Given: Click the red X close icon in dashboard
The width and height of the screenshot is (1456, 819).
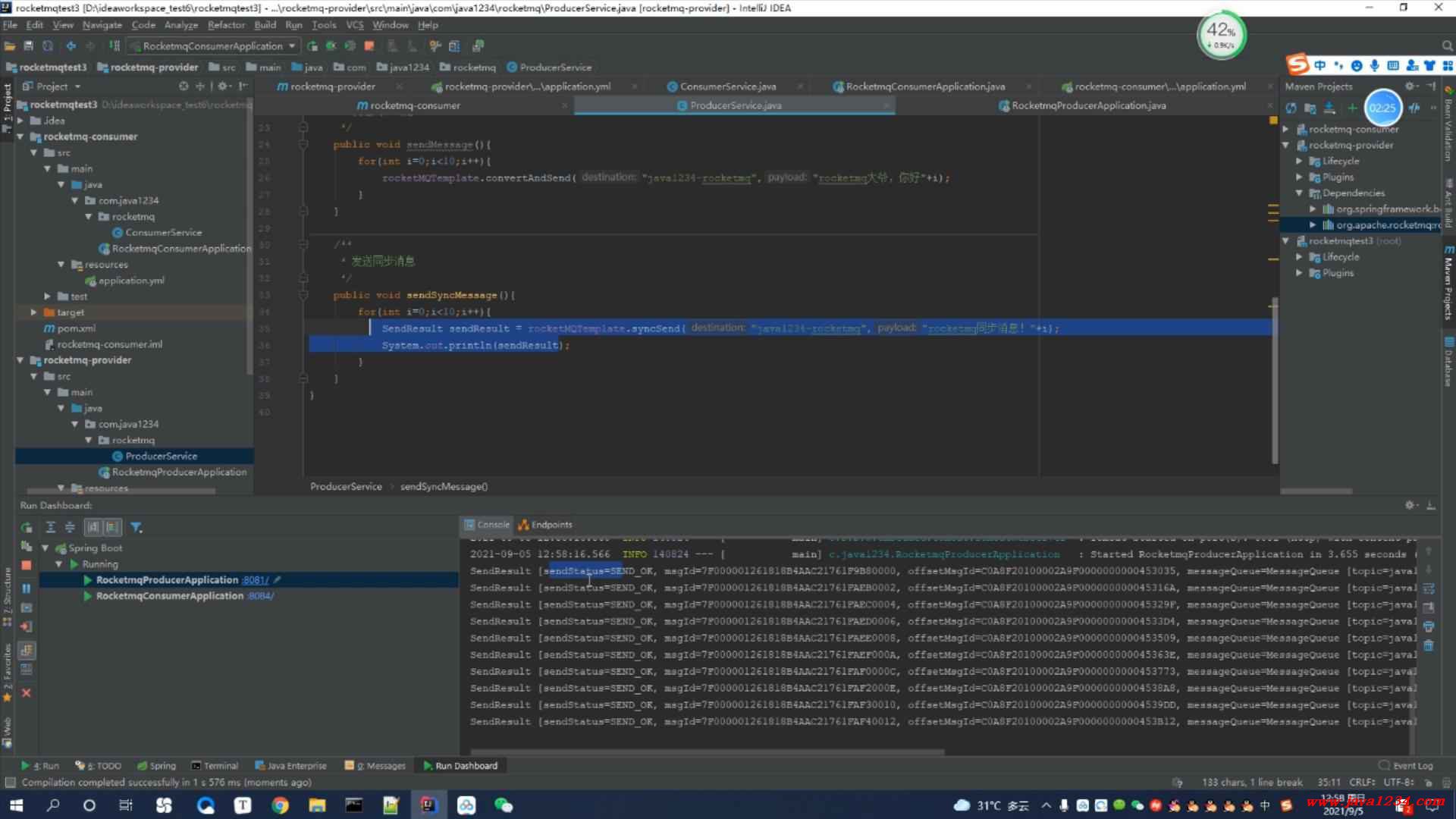Looking at the screenshot, I should coord(27,693).
